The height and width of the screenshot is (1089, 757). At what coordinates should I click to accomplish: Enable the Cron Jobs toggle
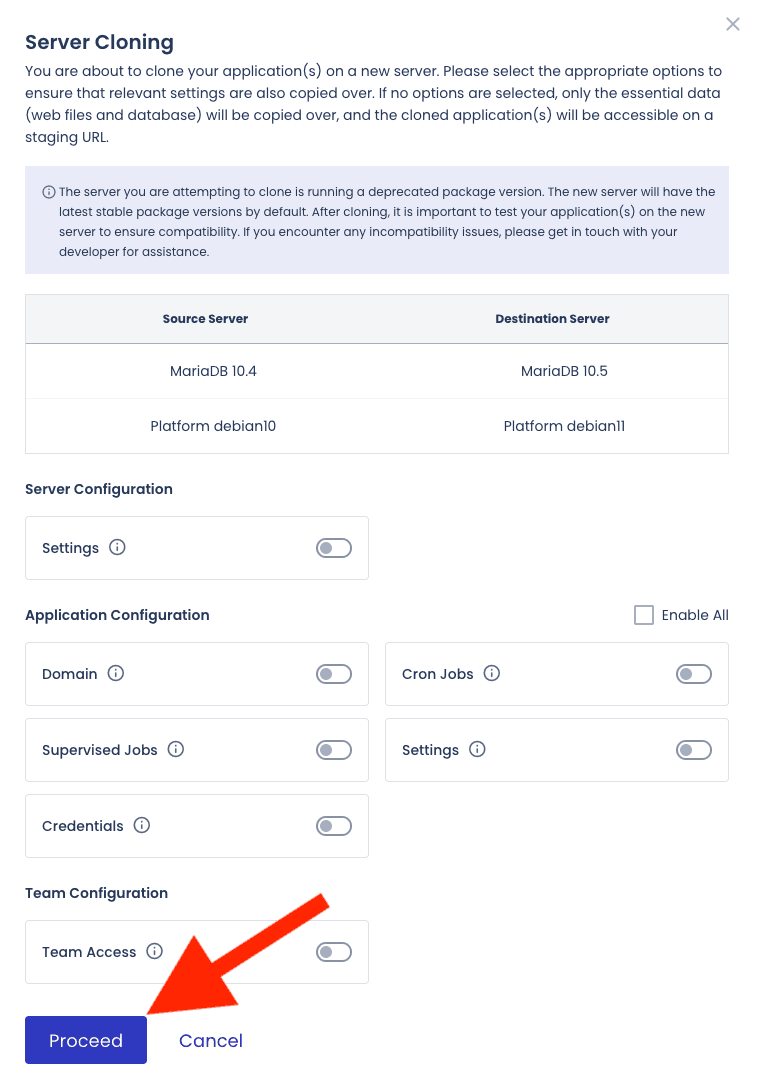(x=693, y=673)
